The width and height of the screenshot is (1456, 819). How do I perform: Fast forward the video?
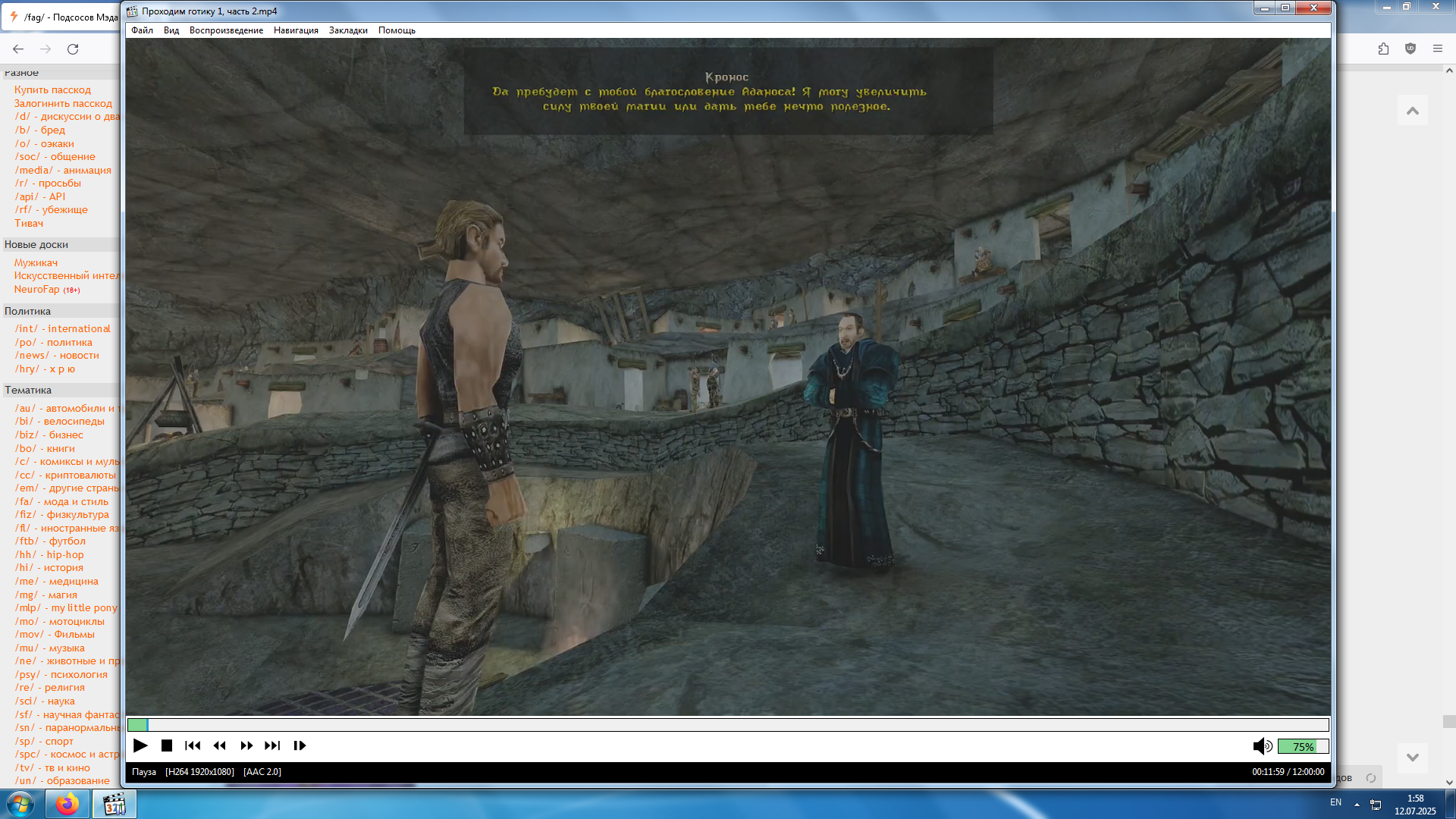pos(246,745)
